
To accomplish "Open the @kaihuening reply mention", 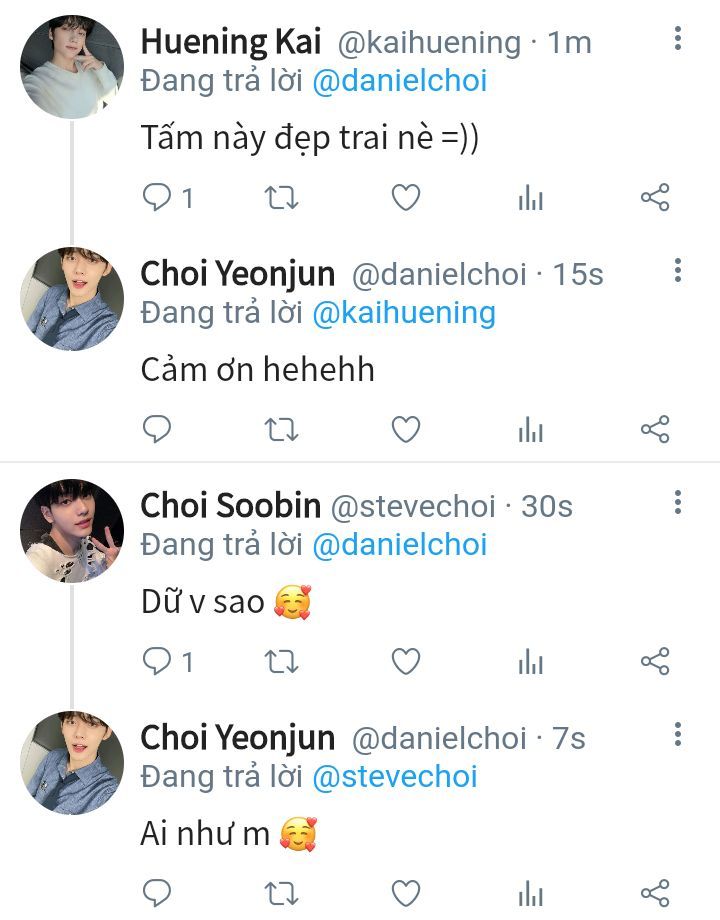I will (404, 313).
